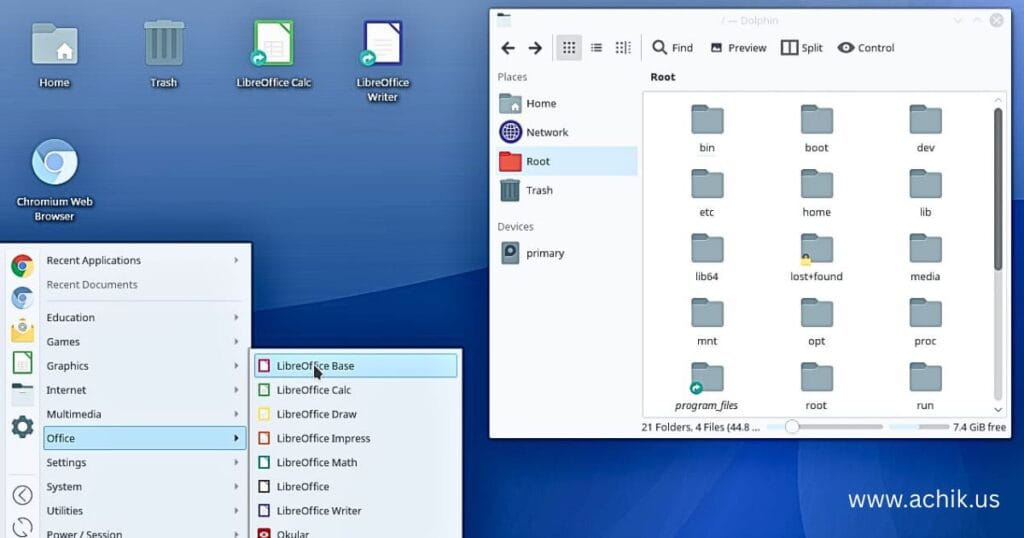Expand the System category

pyautogui.click(x=144, y=486)
